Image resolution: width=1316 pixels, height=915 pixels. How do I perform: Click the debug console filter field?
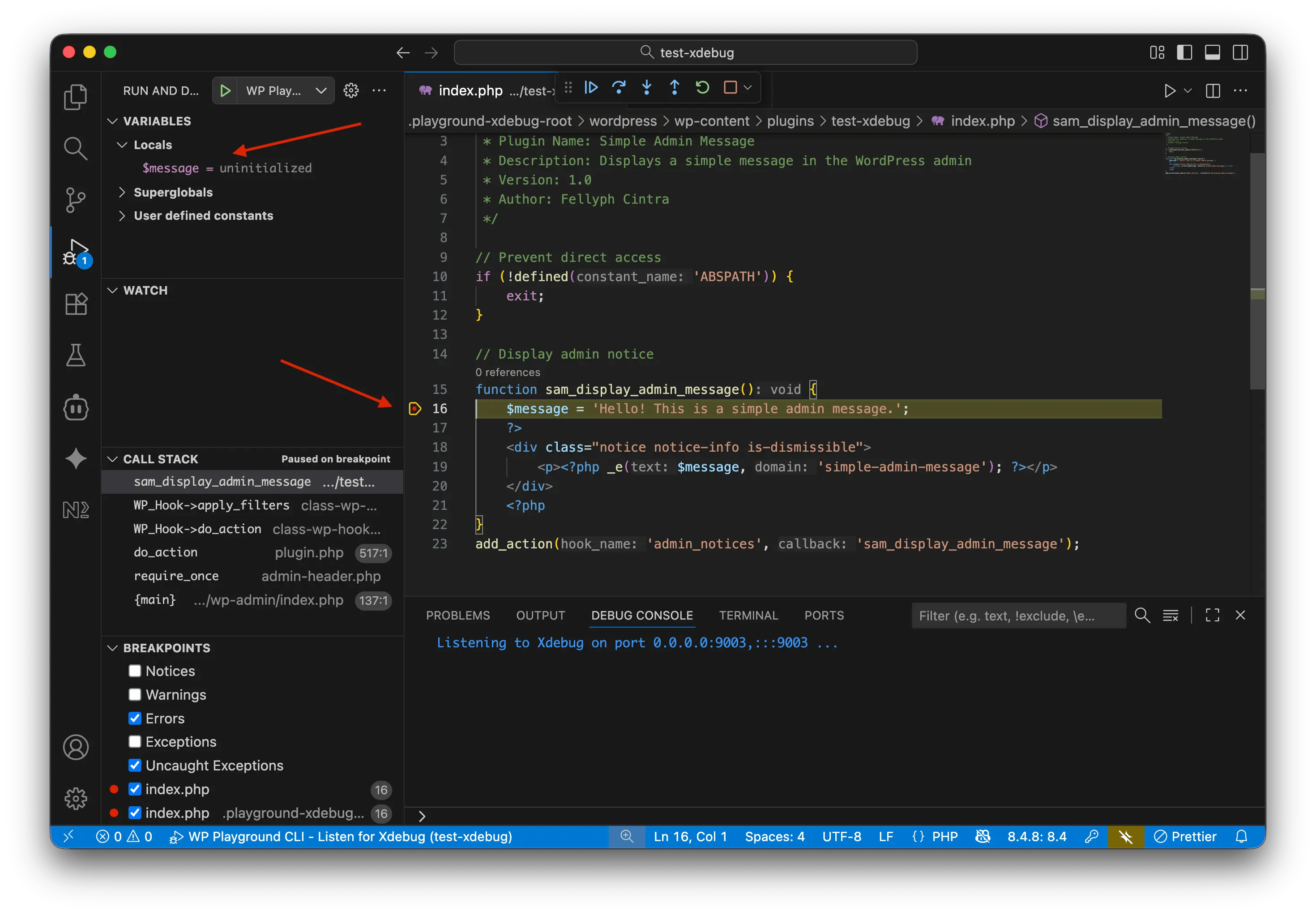pos(1018,616)
